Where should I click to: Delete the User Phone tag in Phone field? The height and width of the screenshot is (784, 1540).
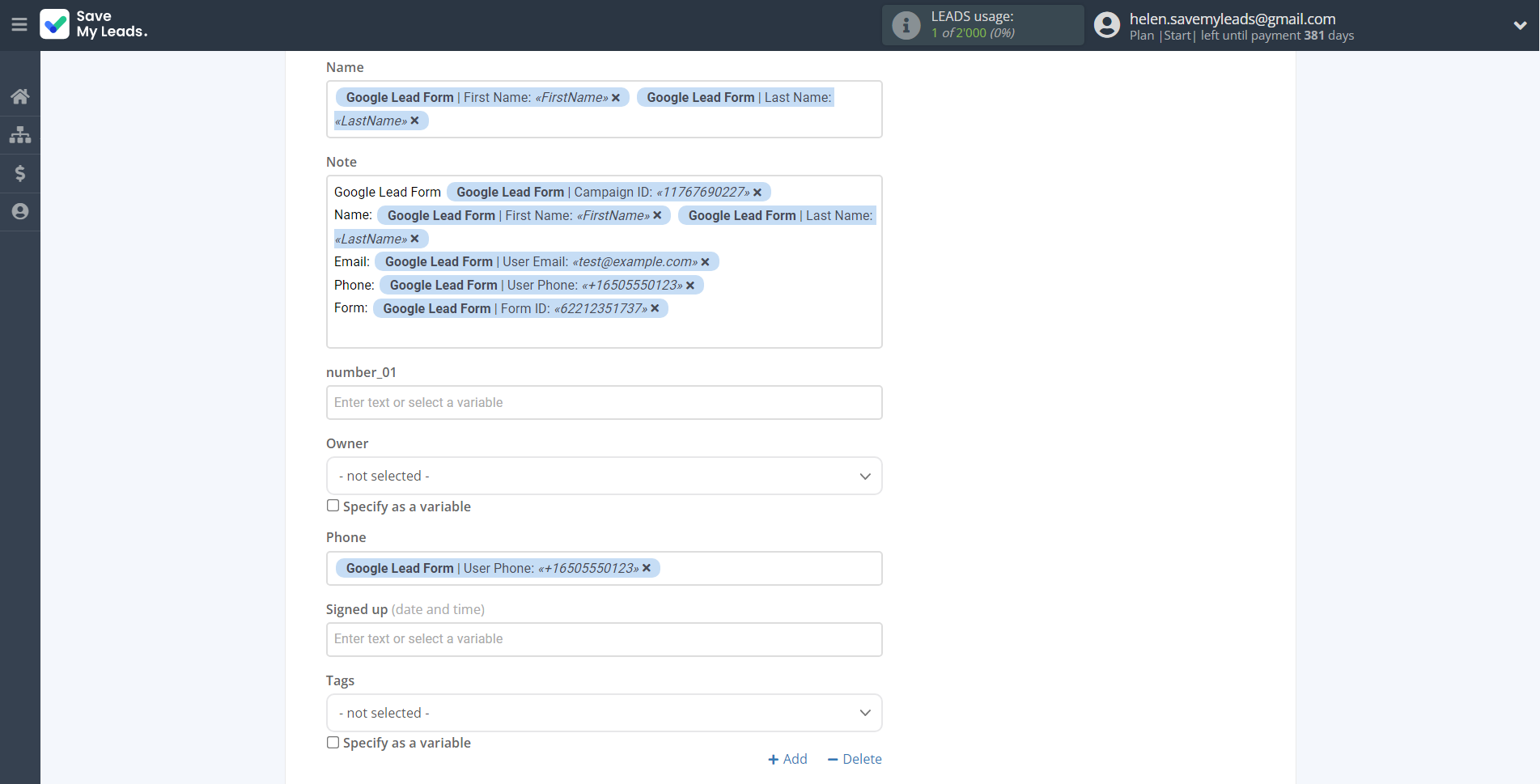click(x=647, y=568)
